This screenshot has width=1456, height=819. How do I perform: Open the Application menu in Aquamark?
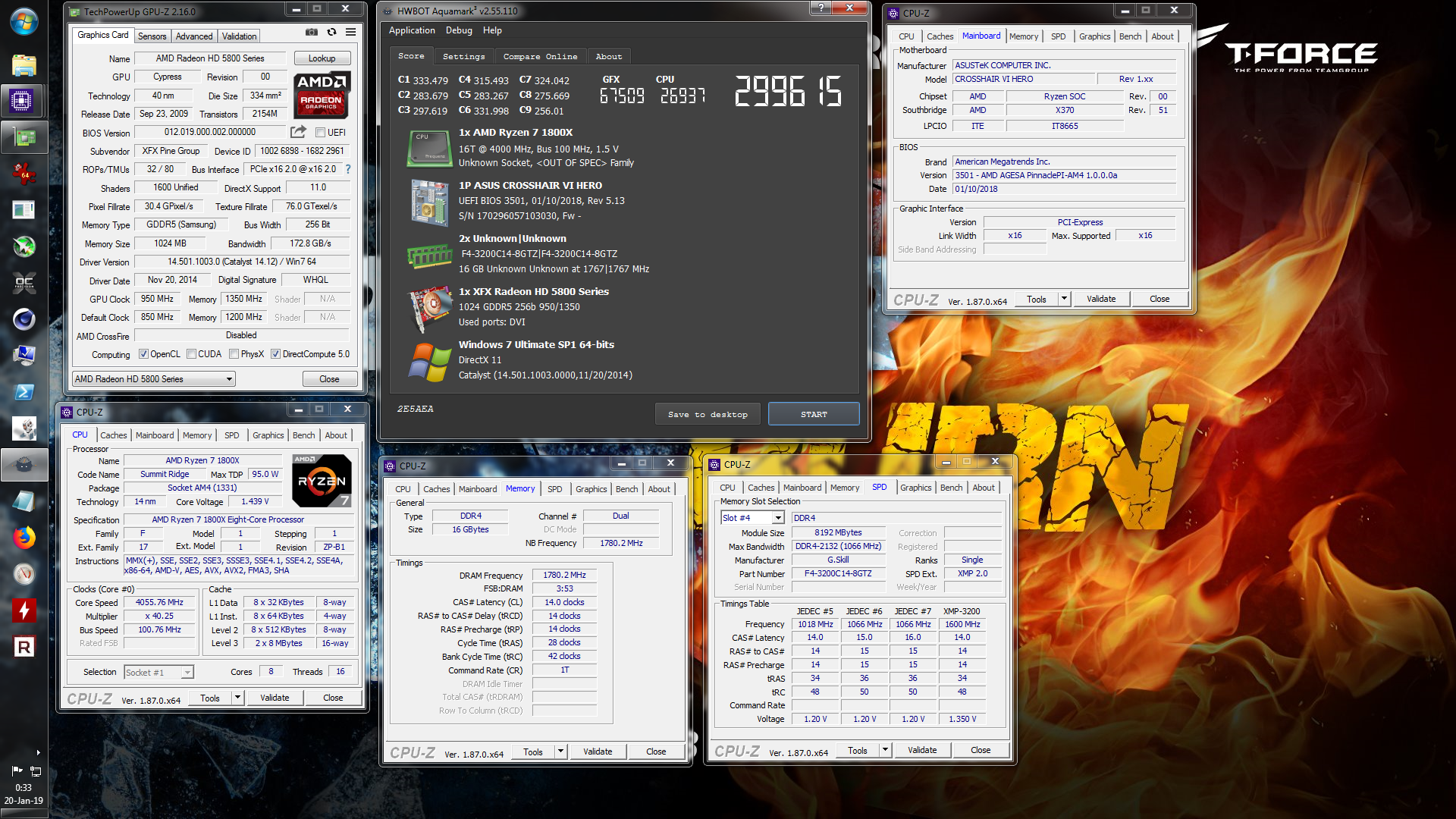(x=412, y=30)
